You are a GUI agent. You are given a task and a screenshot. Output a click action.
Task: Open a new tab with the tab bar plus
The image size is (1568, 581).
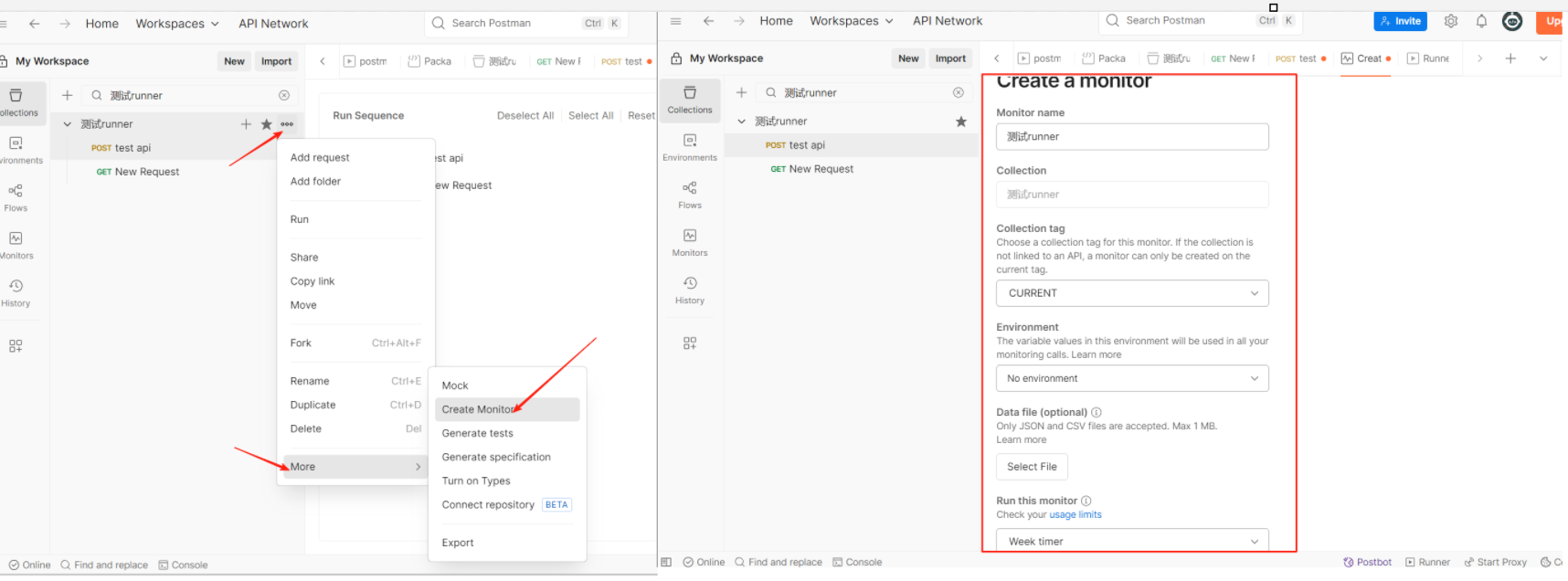point(1510,58)
